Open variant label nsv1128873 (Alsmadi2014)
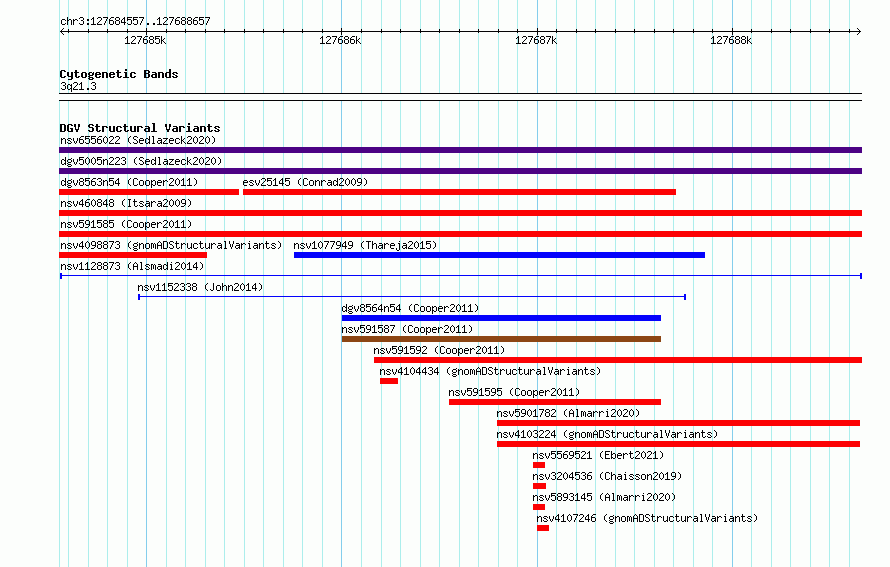 132,266
